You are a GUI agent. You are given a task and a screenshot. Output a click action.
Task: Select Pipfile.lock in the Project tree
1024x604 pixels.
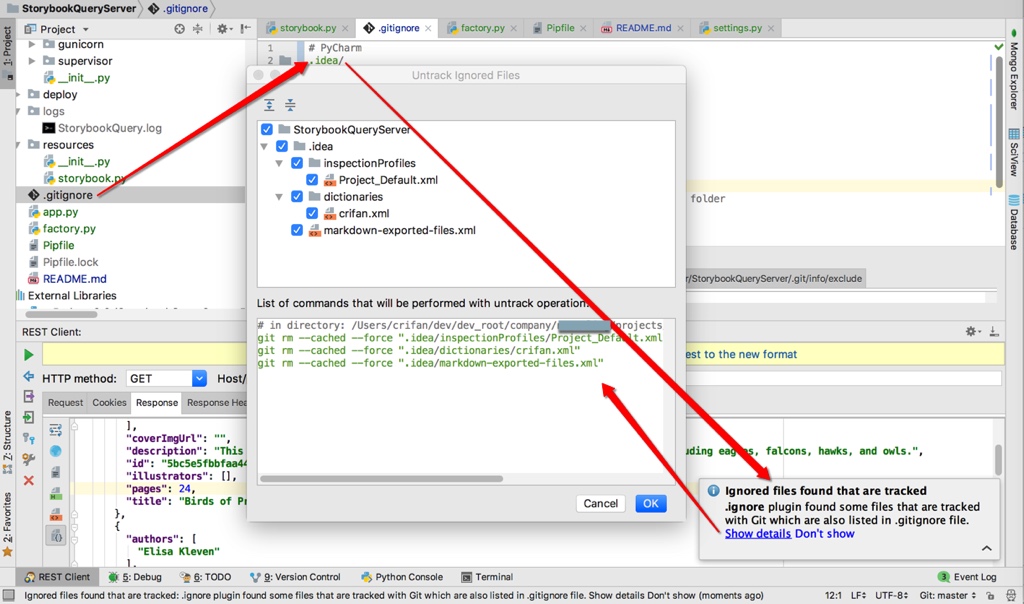pos(70,262)
